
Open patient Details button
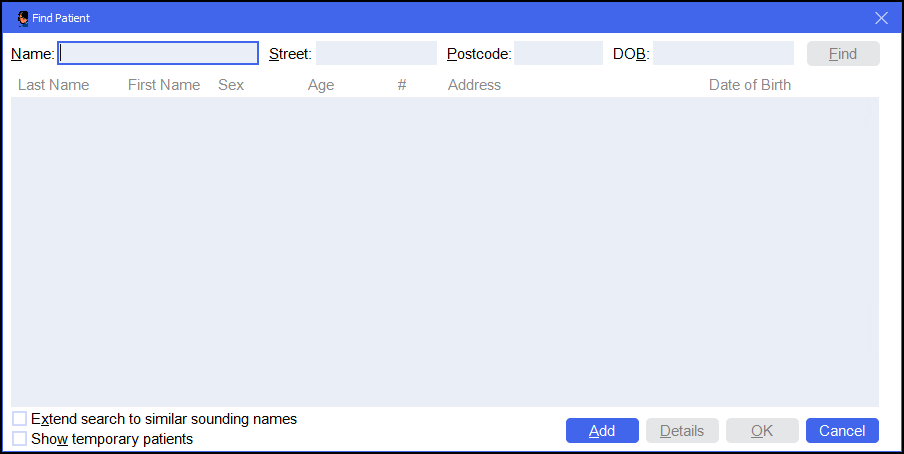click(682, 431)
